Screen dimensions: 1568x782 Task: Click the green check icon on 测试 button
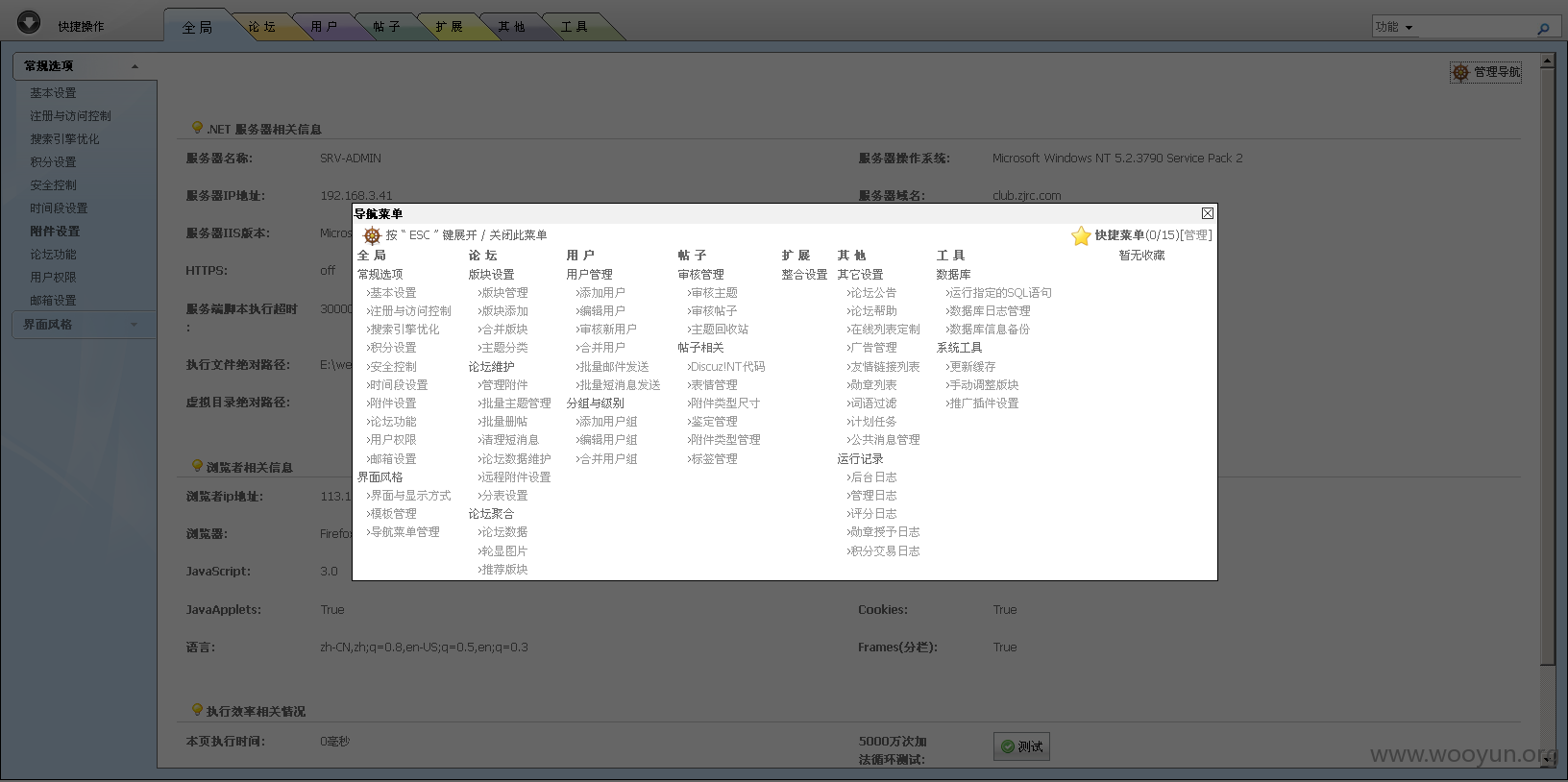(1007, 746)
